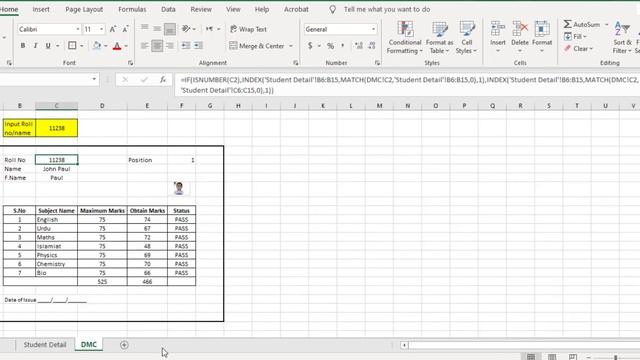
Task: Toggle Bold formatting
Action: click(23, 46)
